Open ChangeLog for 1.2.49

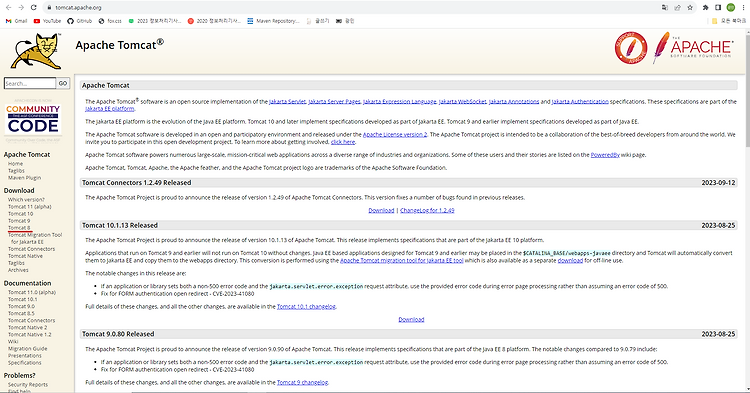click(427, 210)
